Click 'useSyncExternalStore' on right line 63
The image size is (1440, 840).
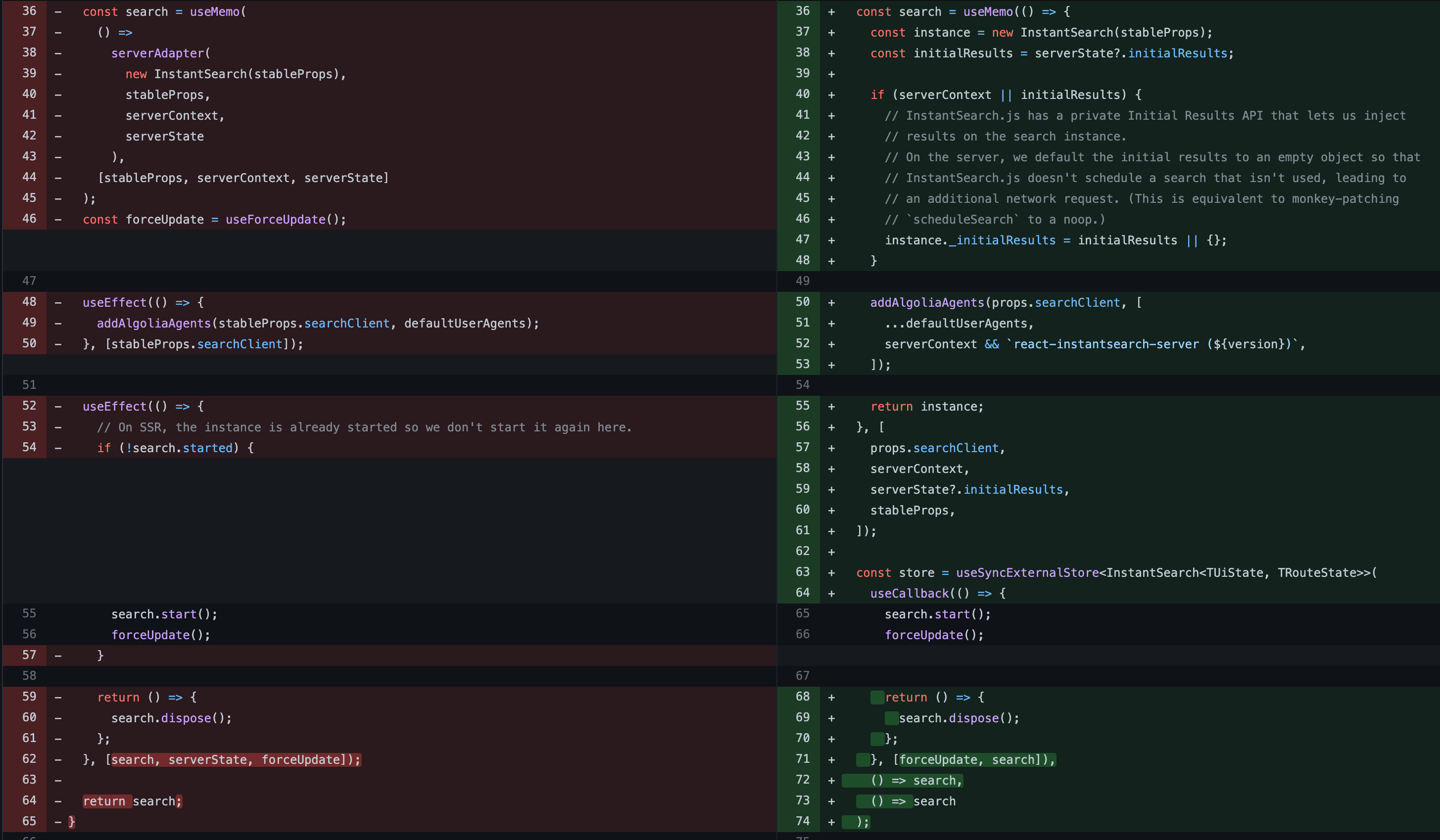(x=1027, y=572)
